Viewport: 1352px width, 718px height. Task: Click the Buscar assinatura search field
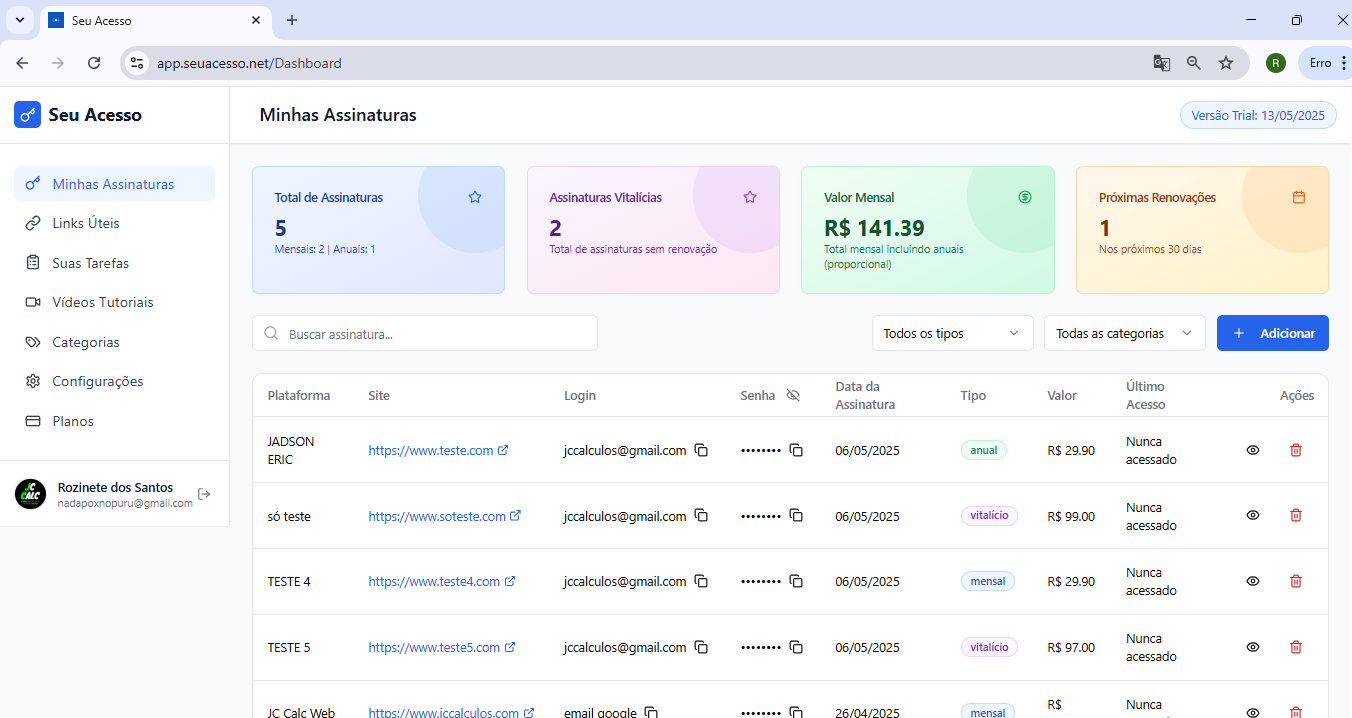click(425, 334)
